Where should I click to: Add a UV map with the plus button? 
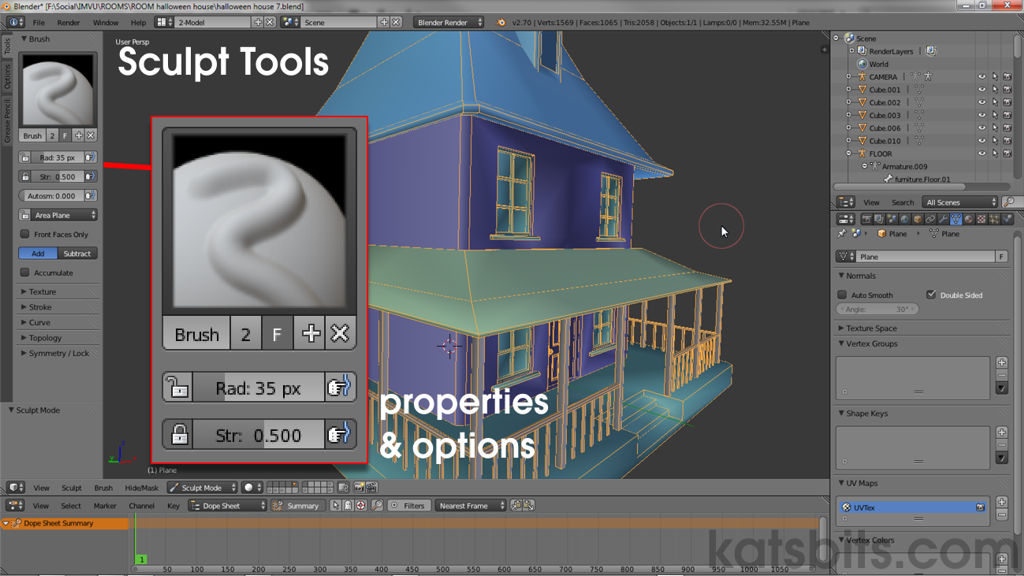point(1002,502)
